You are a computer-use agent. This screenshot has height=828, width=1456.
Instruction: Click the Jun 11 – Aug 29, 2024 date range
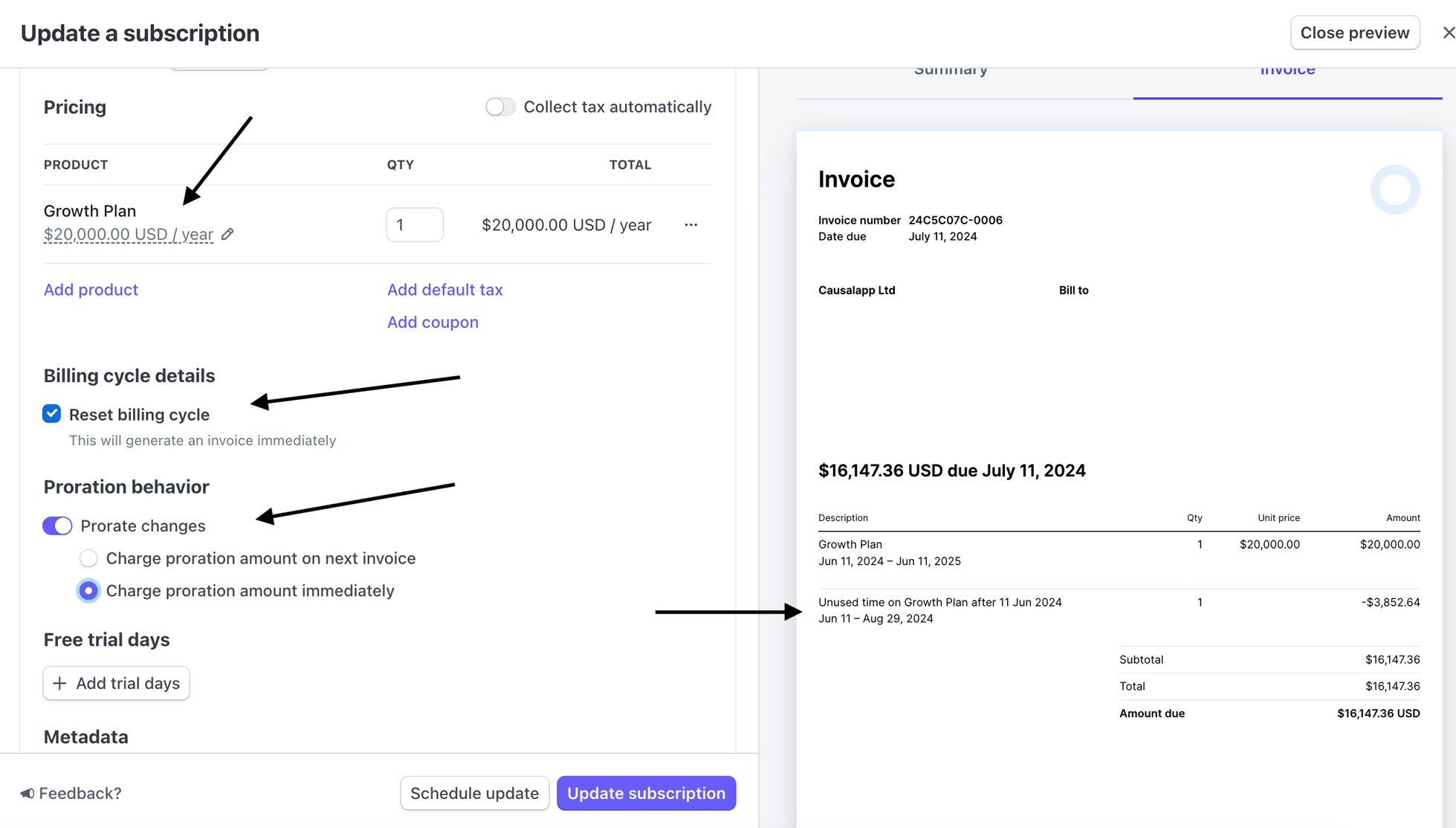coord(876,618)
